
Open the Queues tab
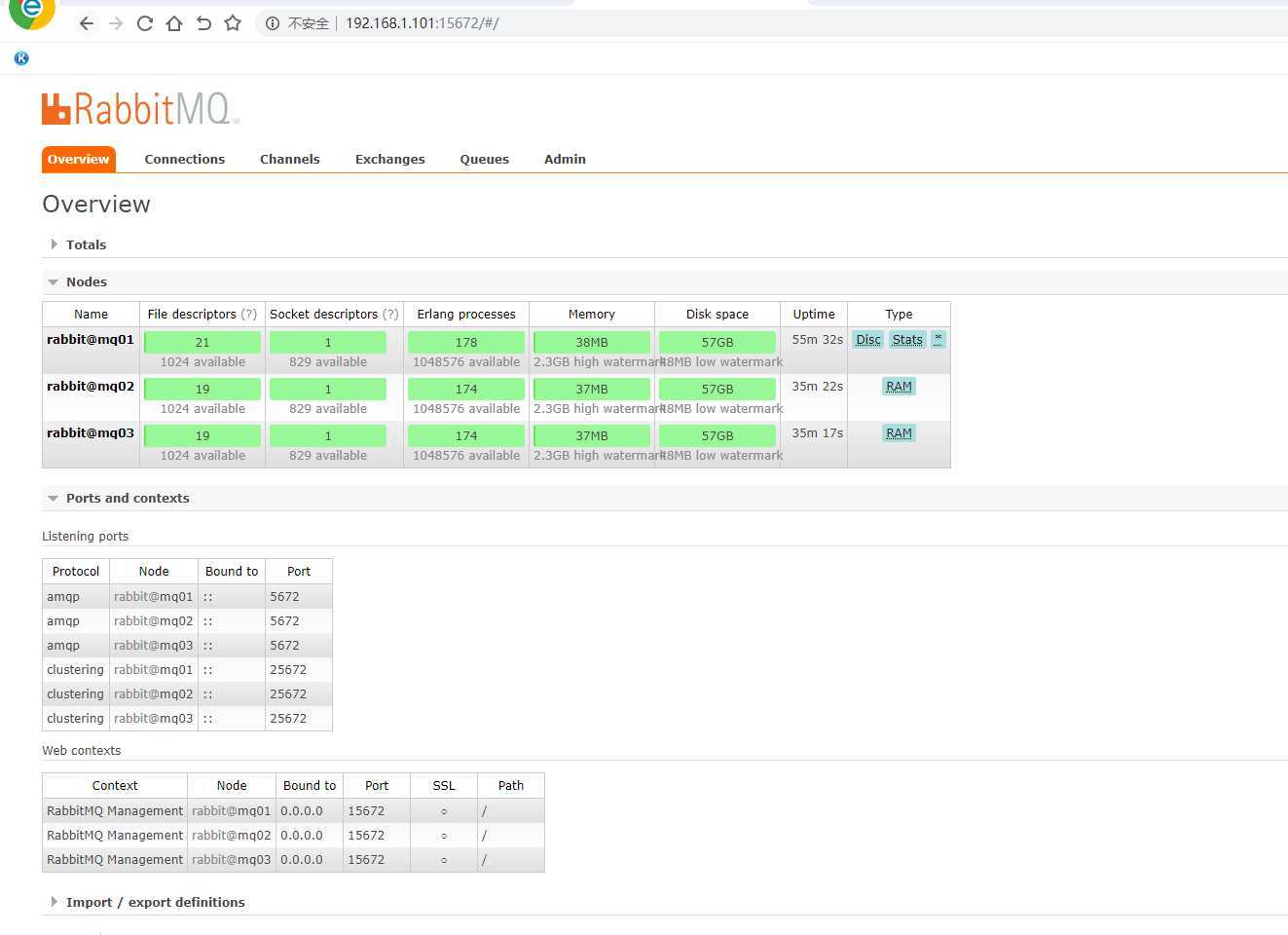pyautogui.click(x=485, y=159)
